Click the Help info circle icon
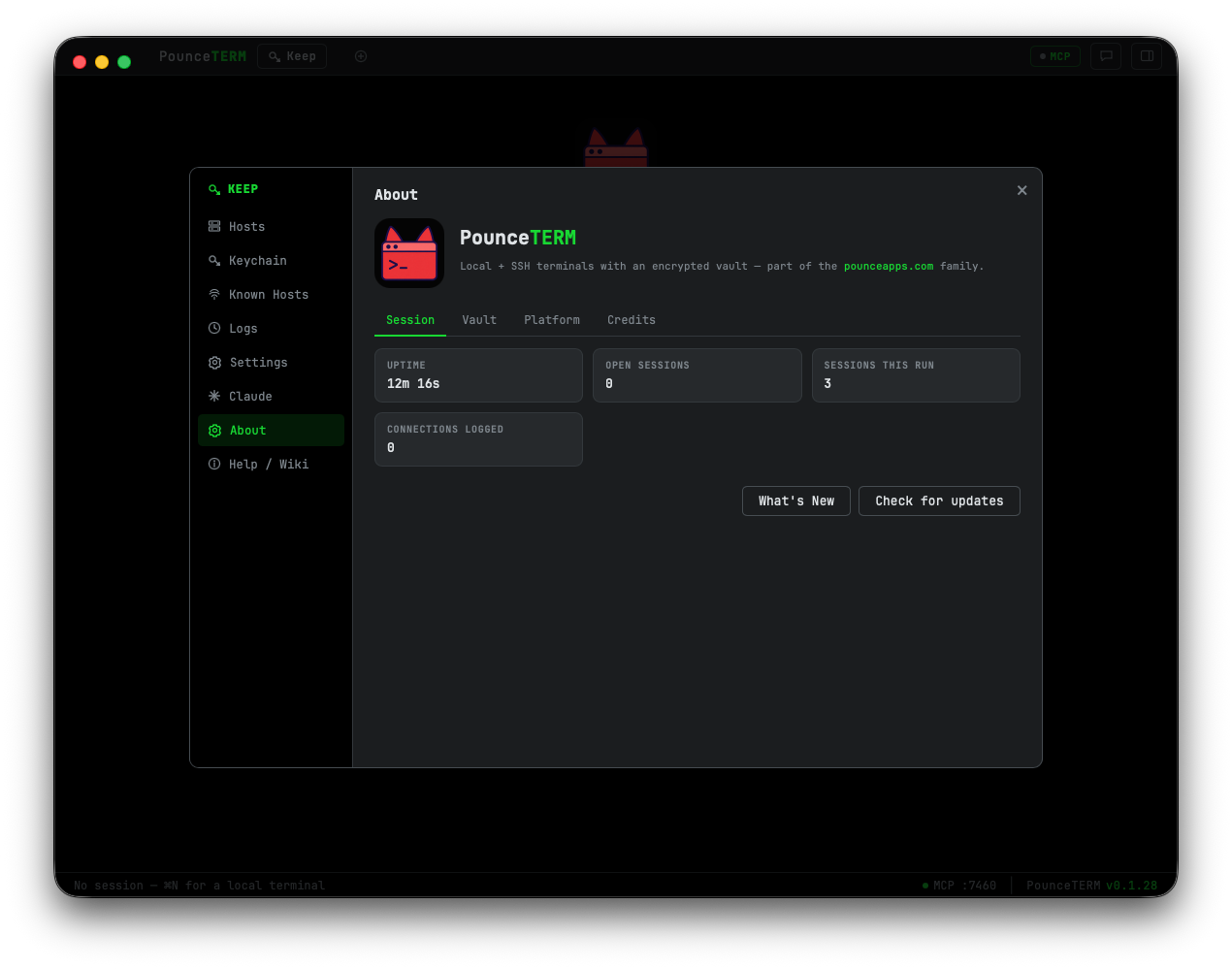 (x=214, y=465)
